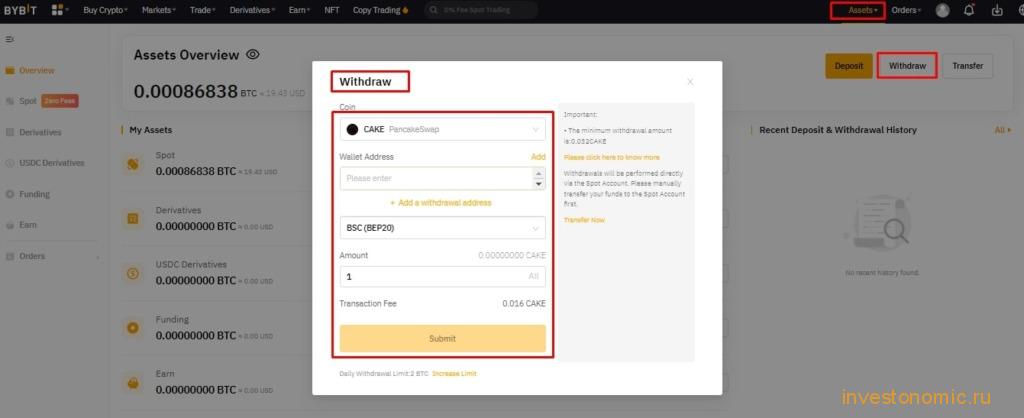Click All in history panel
The image size is (1024, 418).
pos(1002,130)
